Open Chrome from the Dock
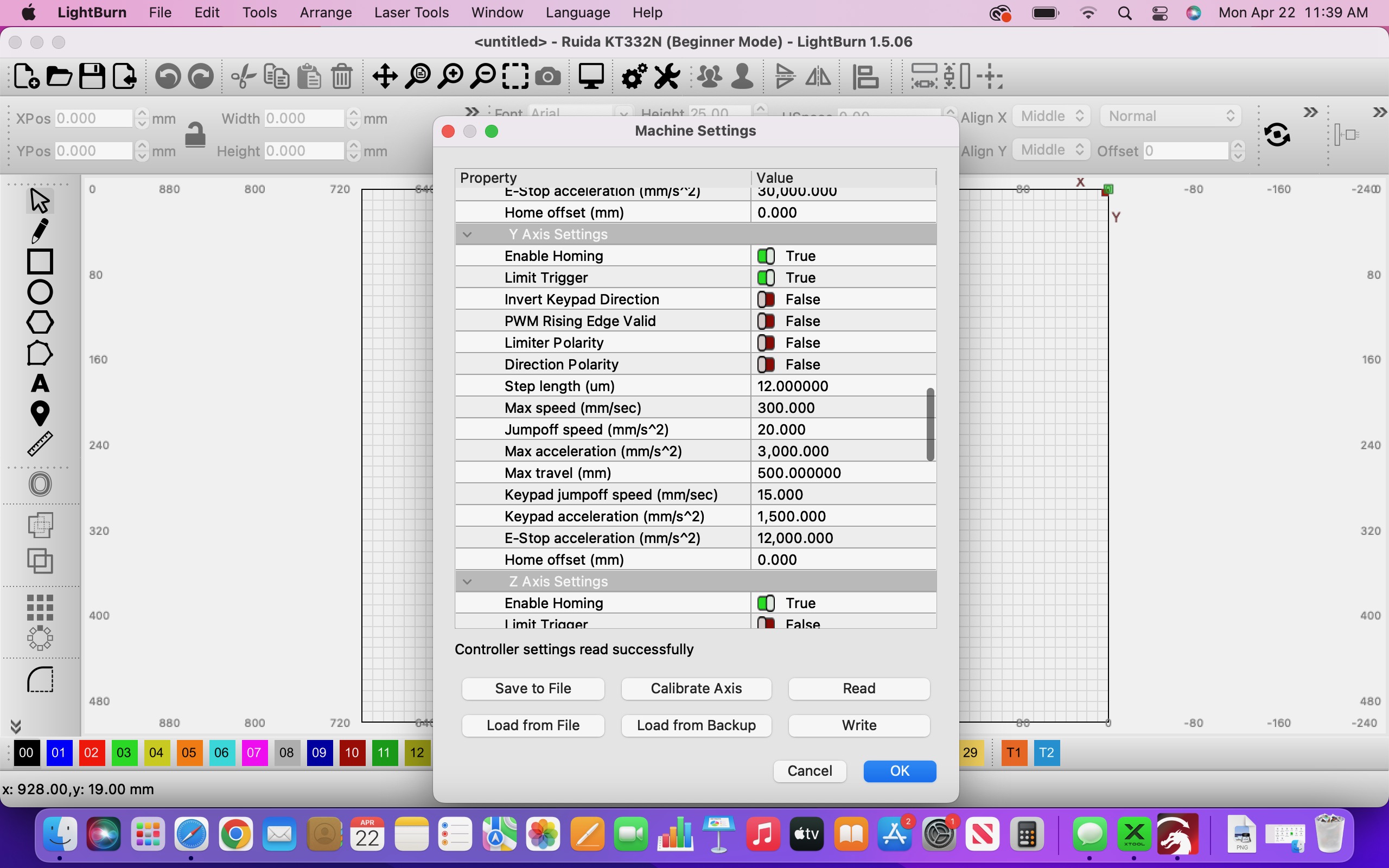1389x868 pixels. [235, 834]
